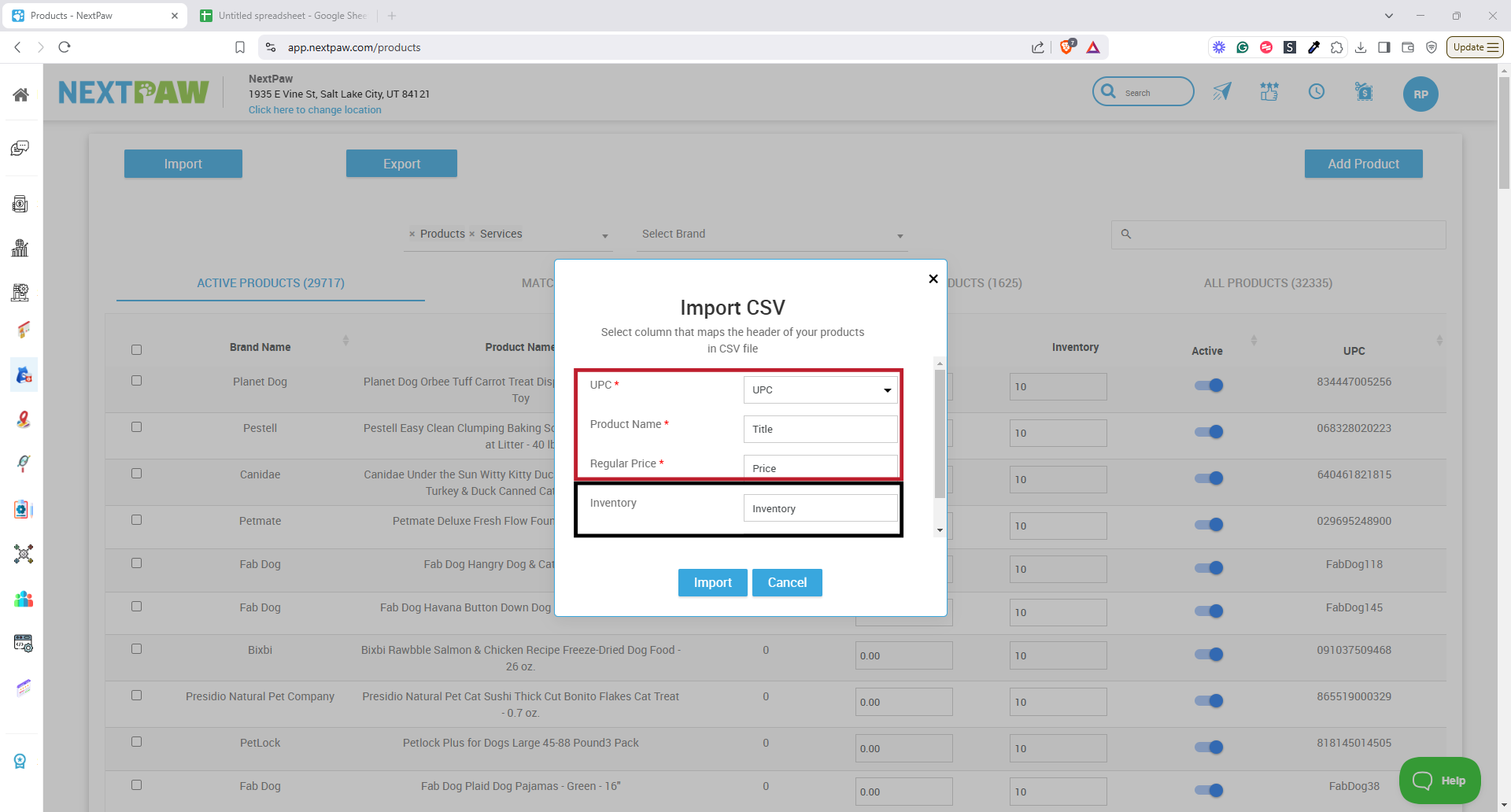1511x812 pixels.
Task: Open the browser extensions puzzle icon
Action: click(1336, 47)
